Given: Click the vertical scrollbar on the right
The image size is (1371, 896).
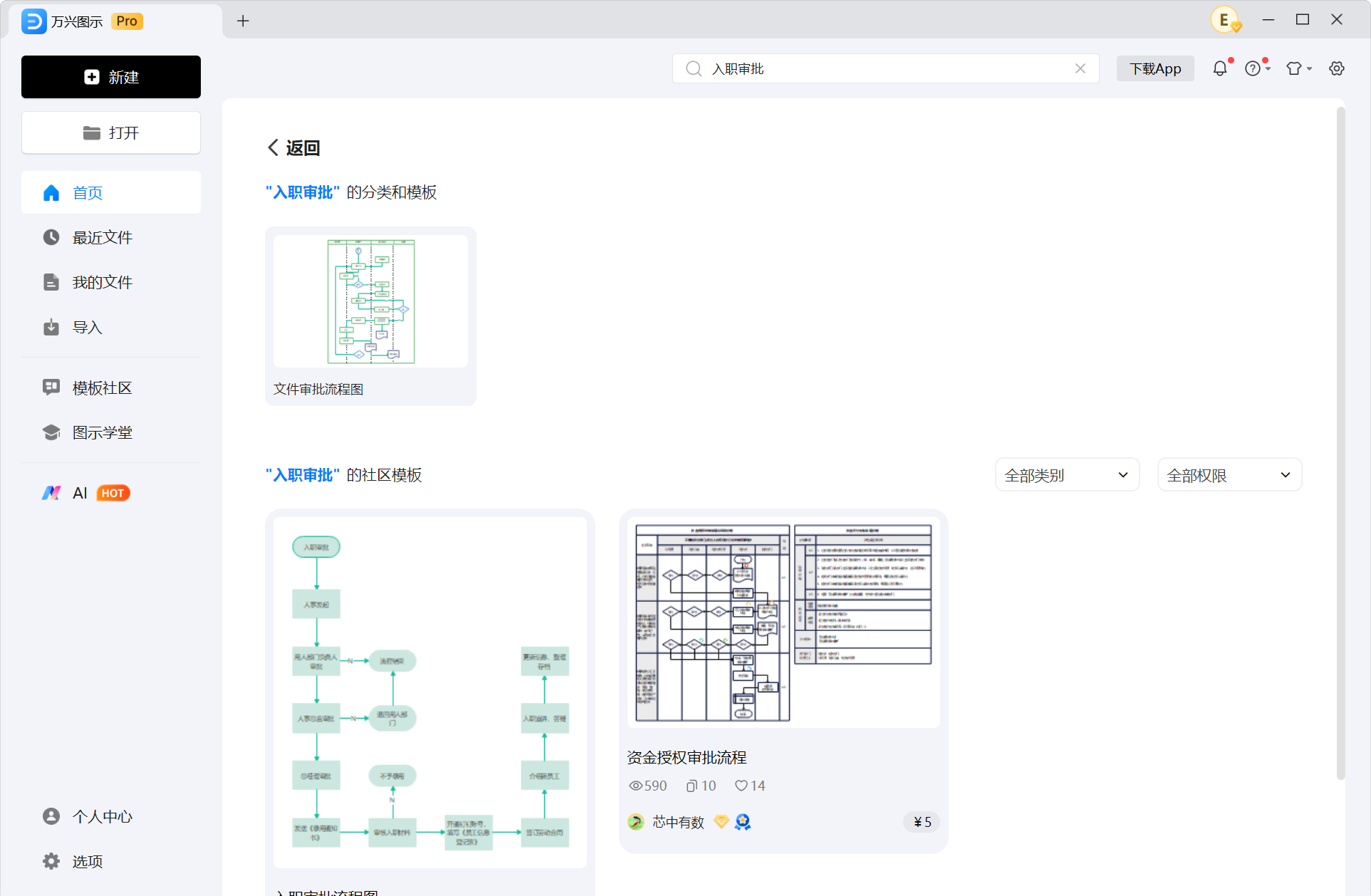Looking at the screenshot, I should coord(1341,444).
